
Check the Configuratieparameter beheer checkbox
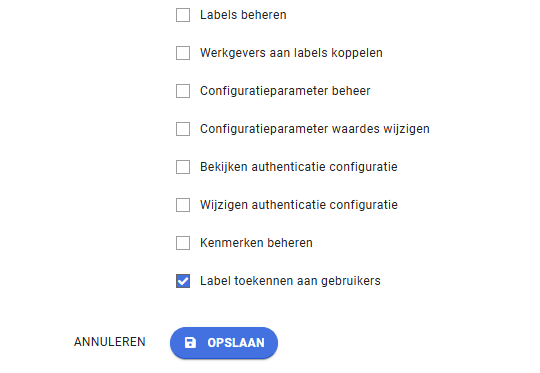click(183, 91)
